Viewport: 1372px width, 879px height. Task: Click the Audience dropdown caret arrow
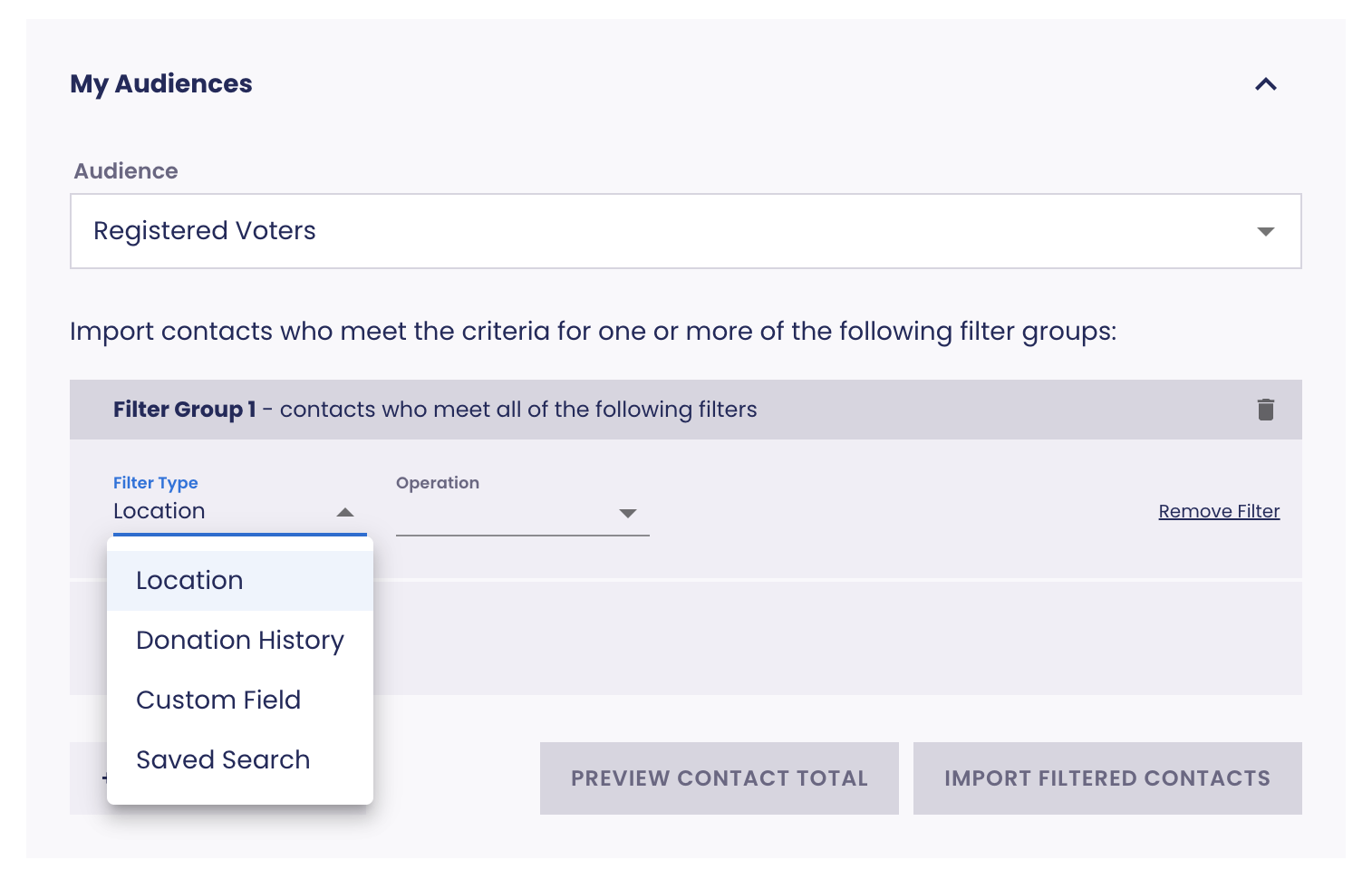[x=1265, y=232]
